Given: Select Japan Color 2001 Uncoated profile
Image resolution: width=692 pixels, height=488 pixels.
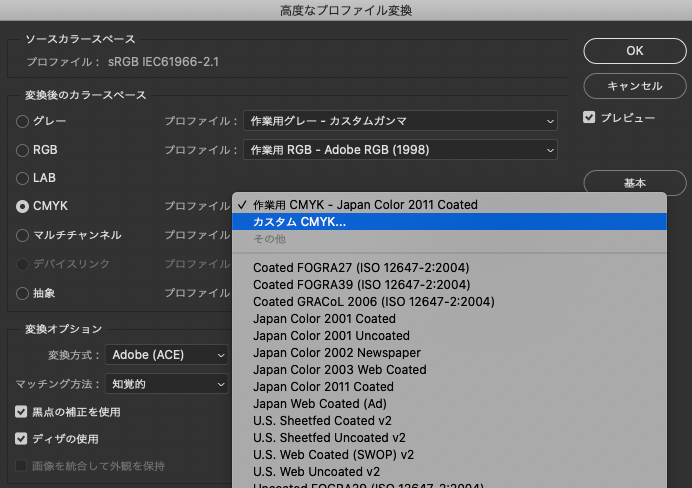Looking at the screenshot, I should point(449,336).
